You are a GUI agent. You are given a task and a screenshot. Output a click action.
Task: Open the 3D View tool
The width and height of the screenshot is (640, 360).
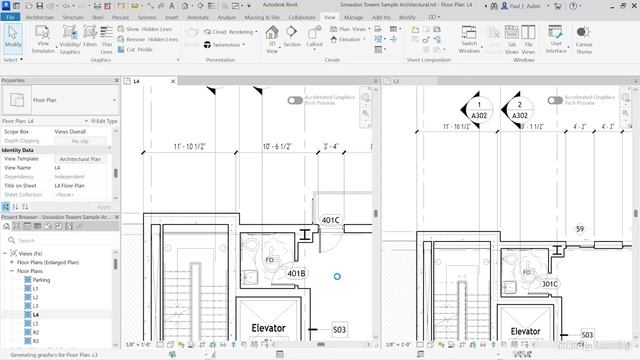tap(272, 39)
